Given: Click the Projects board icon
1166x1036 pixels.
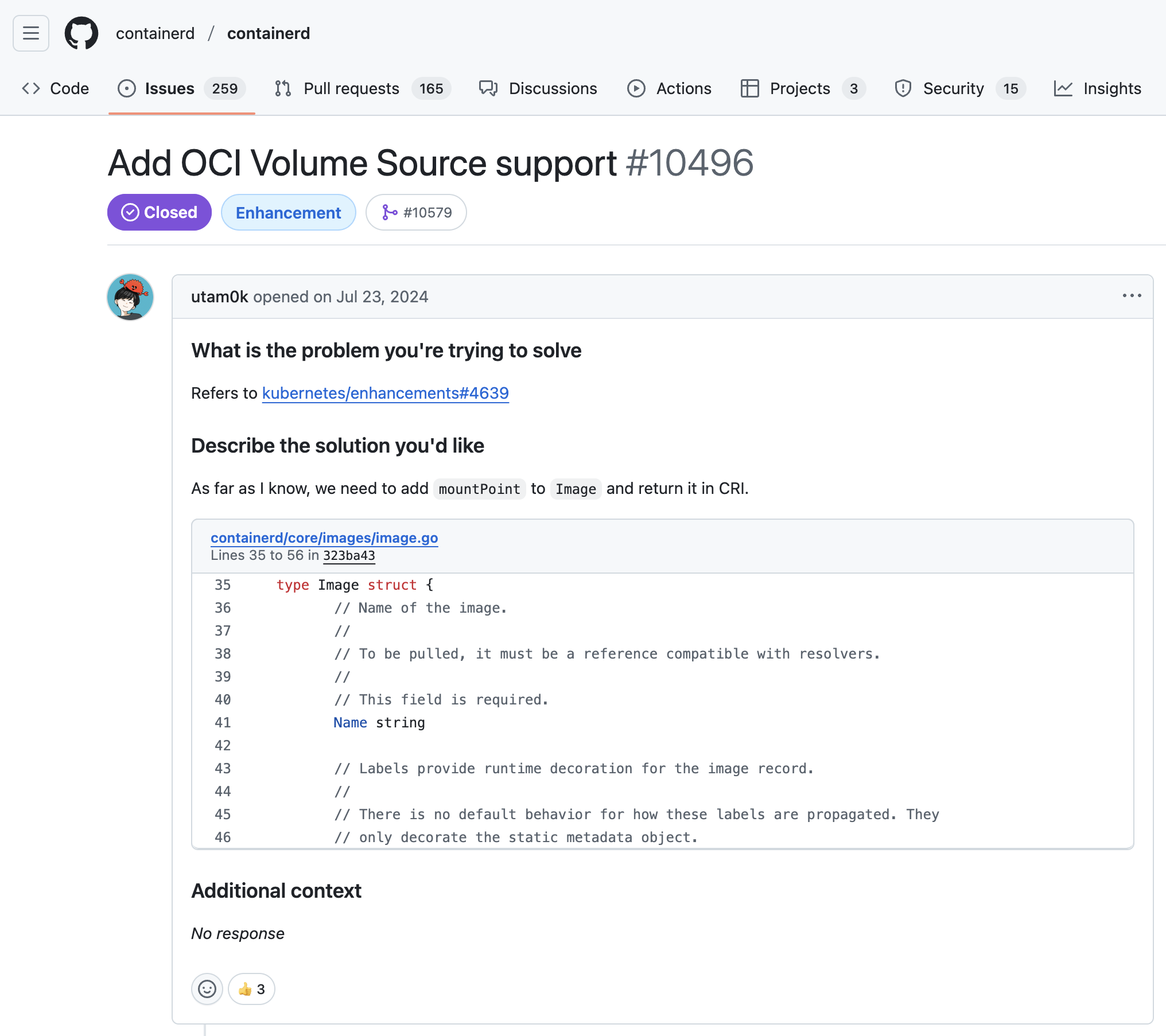Looking at the screenshot, I should pyautogui.click(x=749, y=88).
